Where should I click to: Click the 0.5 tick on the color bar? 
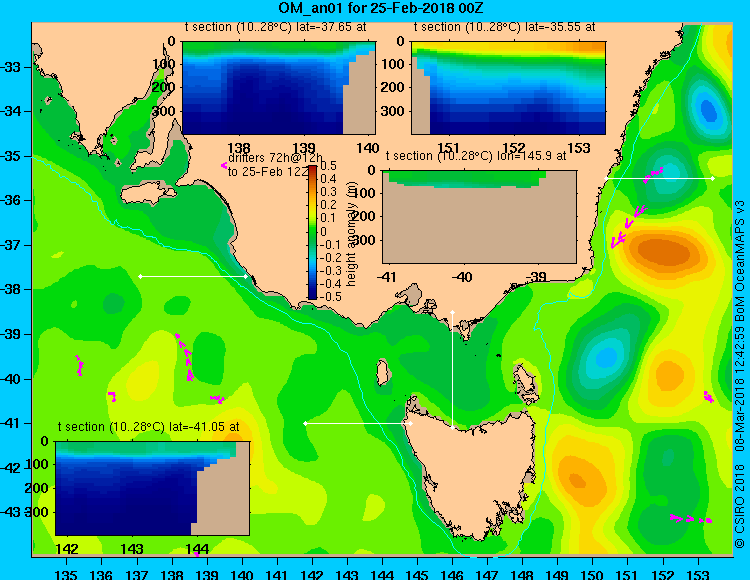(329, 166)
